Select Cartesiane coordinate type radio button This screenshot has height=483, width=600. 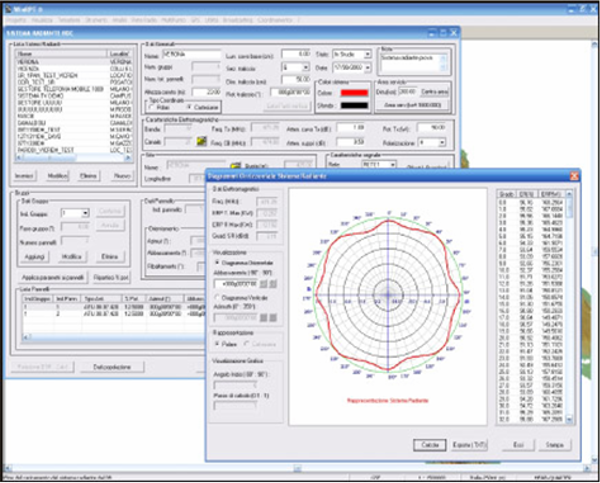189,107
